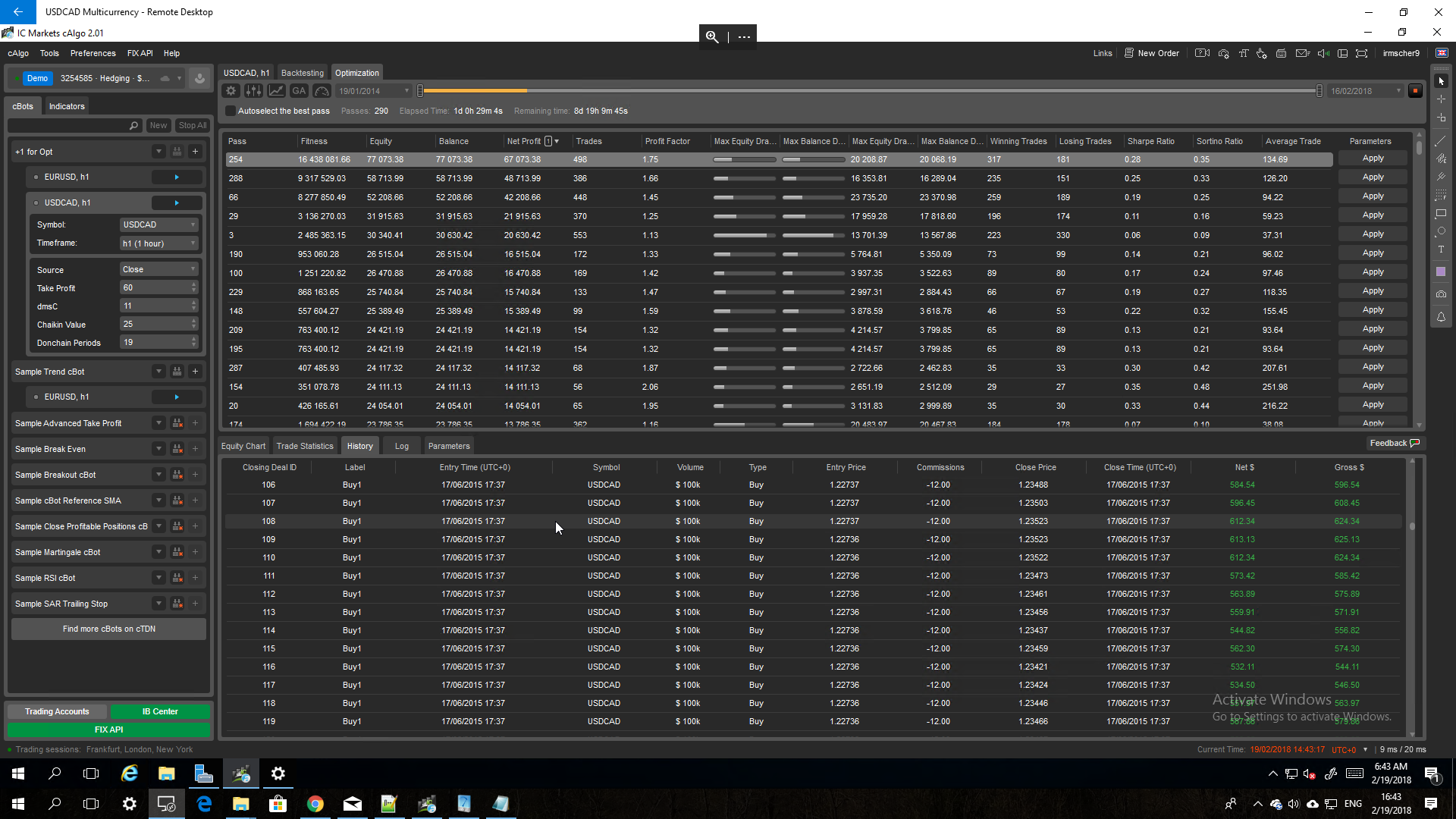Switch to the Backtesting tab
The width and height of the screenshot is (1456, 819).
[x=302, y=73]
